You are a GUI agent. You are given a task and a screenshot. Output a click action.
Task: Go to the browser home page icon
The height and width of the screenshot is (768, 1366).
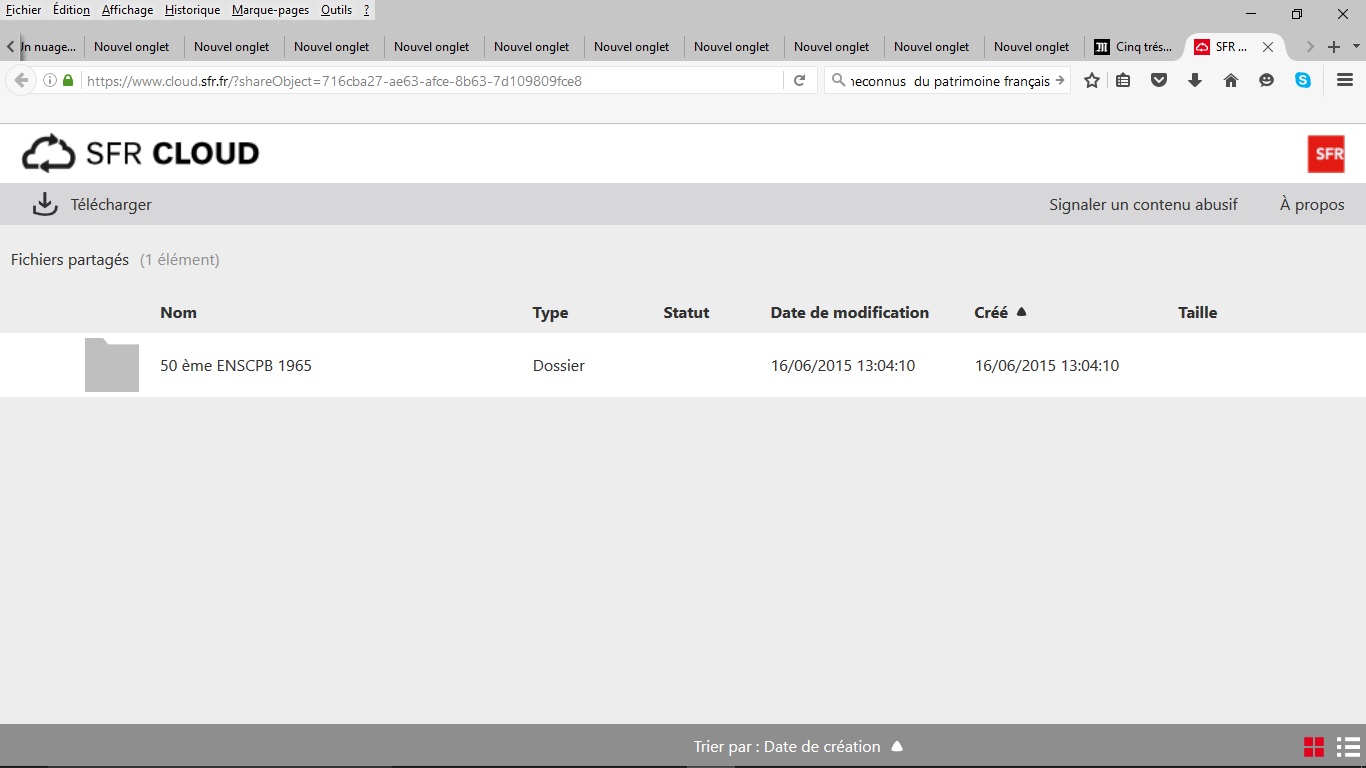1231,81
